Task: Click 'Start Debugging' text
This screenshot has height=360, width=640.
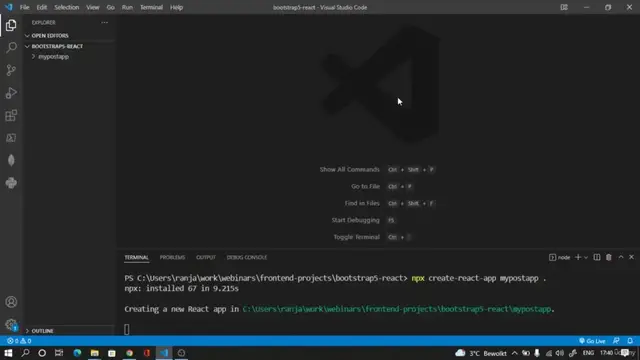Action: pos(355,220)
